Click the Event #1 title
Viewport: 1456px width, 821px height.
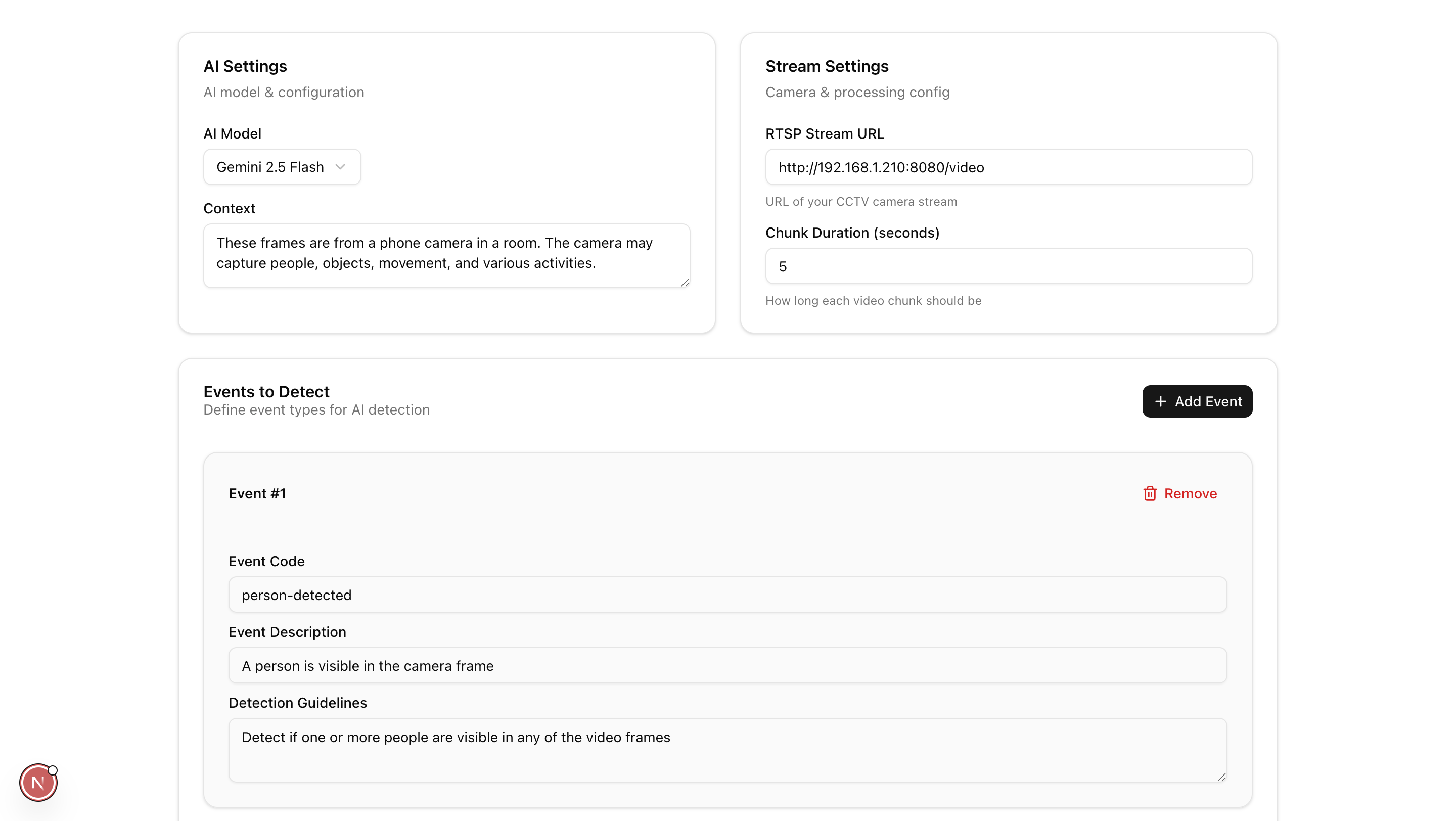pyautogui.click(x=257, y=493)
